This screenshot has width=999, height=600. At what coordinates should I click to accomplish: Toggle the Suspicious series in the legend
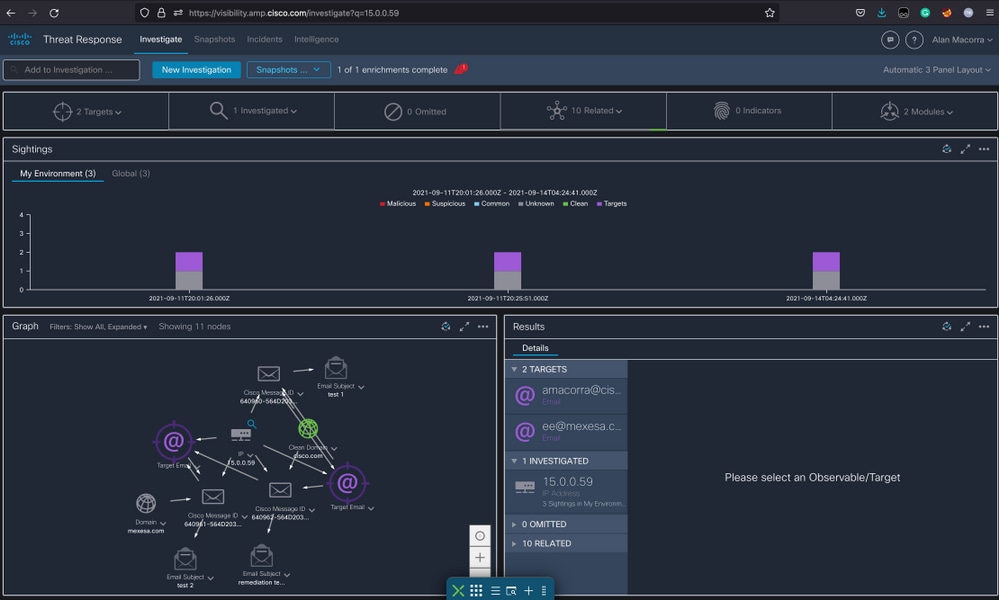tap(445, 204)
